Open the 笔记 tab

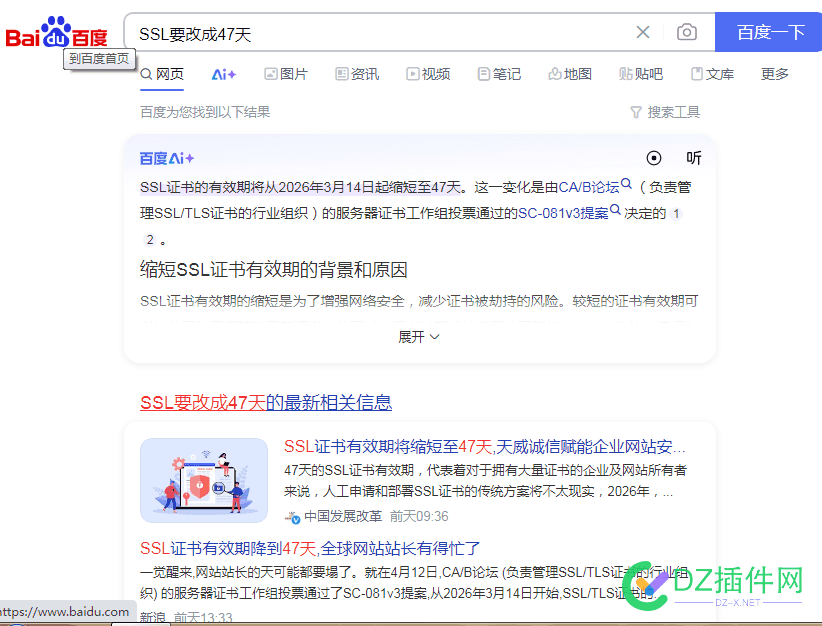tap(499, 74)
